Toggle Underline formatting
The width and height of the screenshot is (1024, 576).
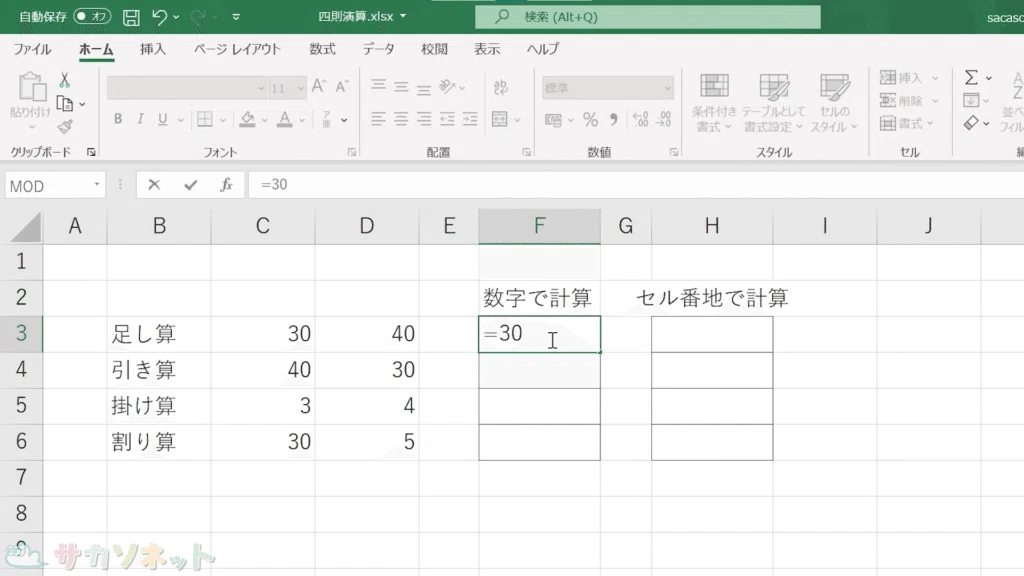[162, 119]
